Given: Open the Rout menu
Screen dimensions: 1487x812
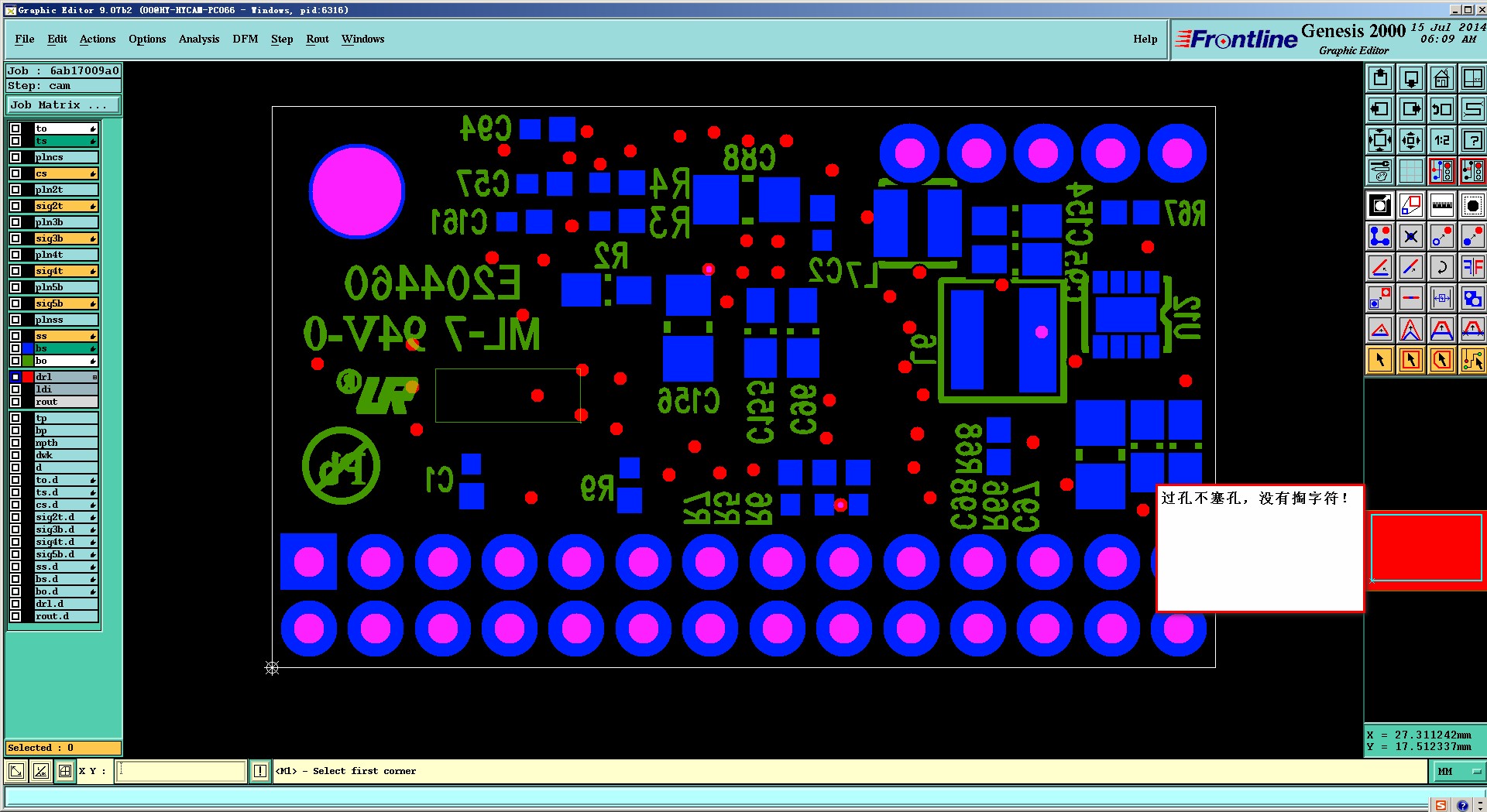Looking at the screenshot, I should [318, 39].
